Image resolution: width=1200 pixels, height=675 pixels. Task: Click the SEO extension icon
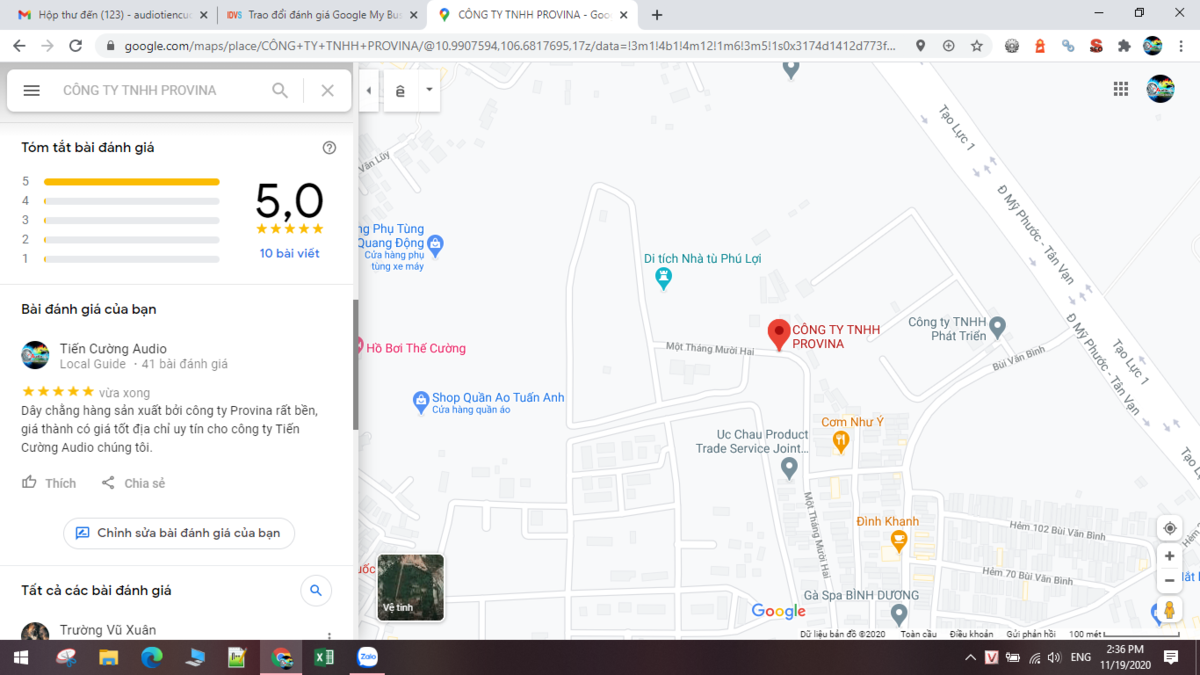1096,46
